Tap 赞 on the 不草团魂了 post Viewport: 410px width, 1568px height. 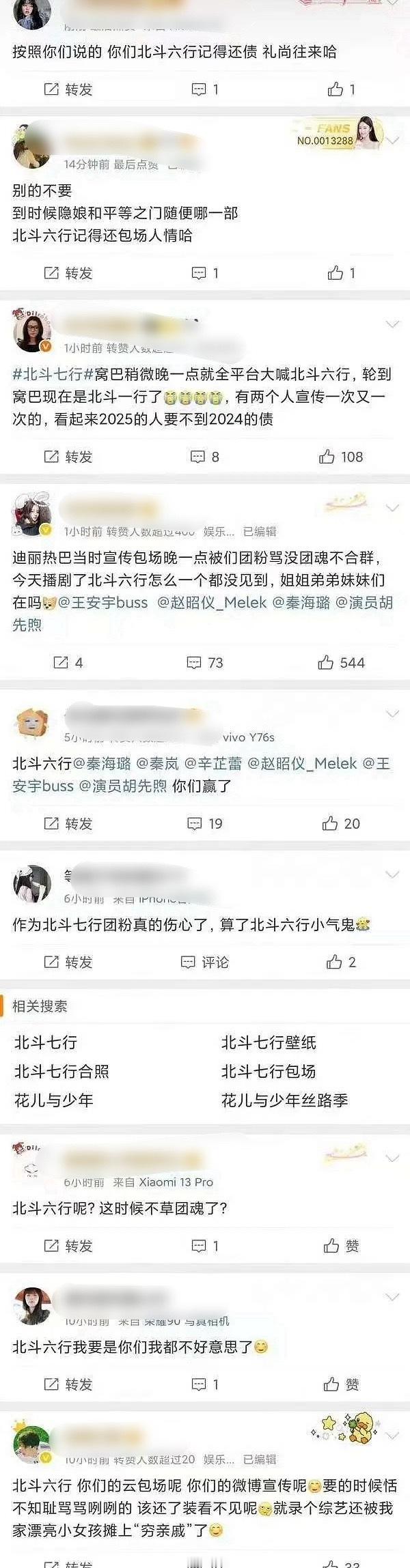tap(341, 1246)
